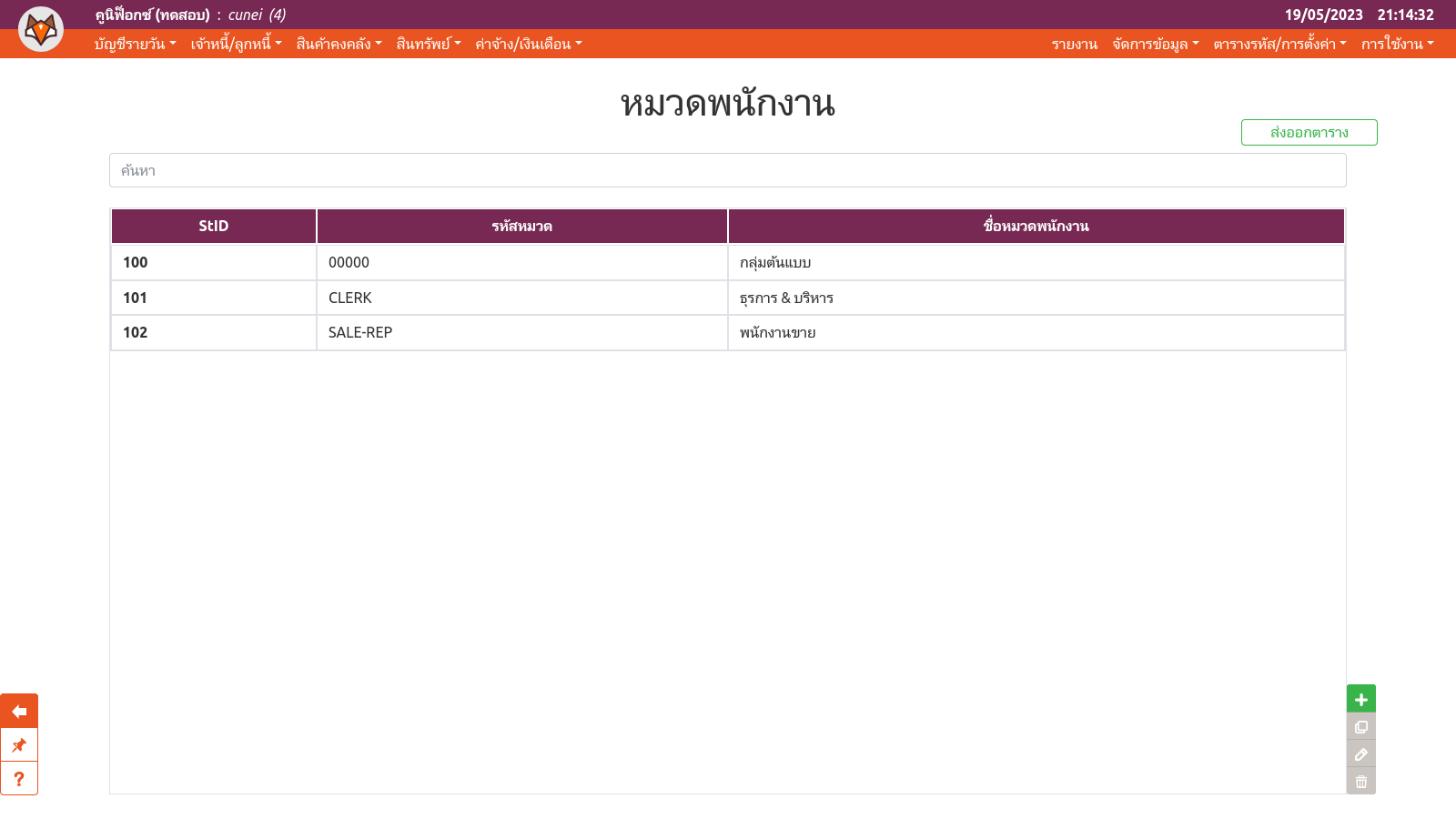Click the pencil edit icon
Viewport: 1456px width, 819px height.
1360,754
